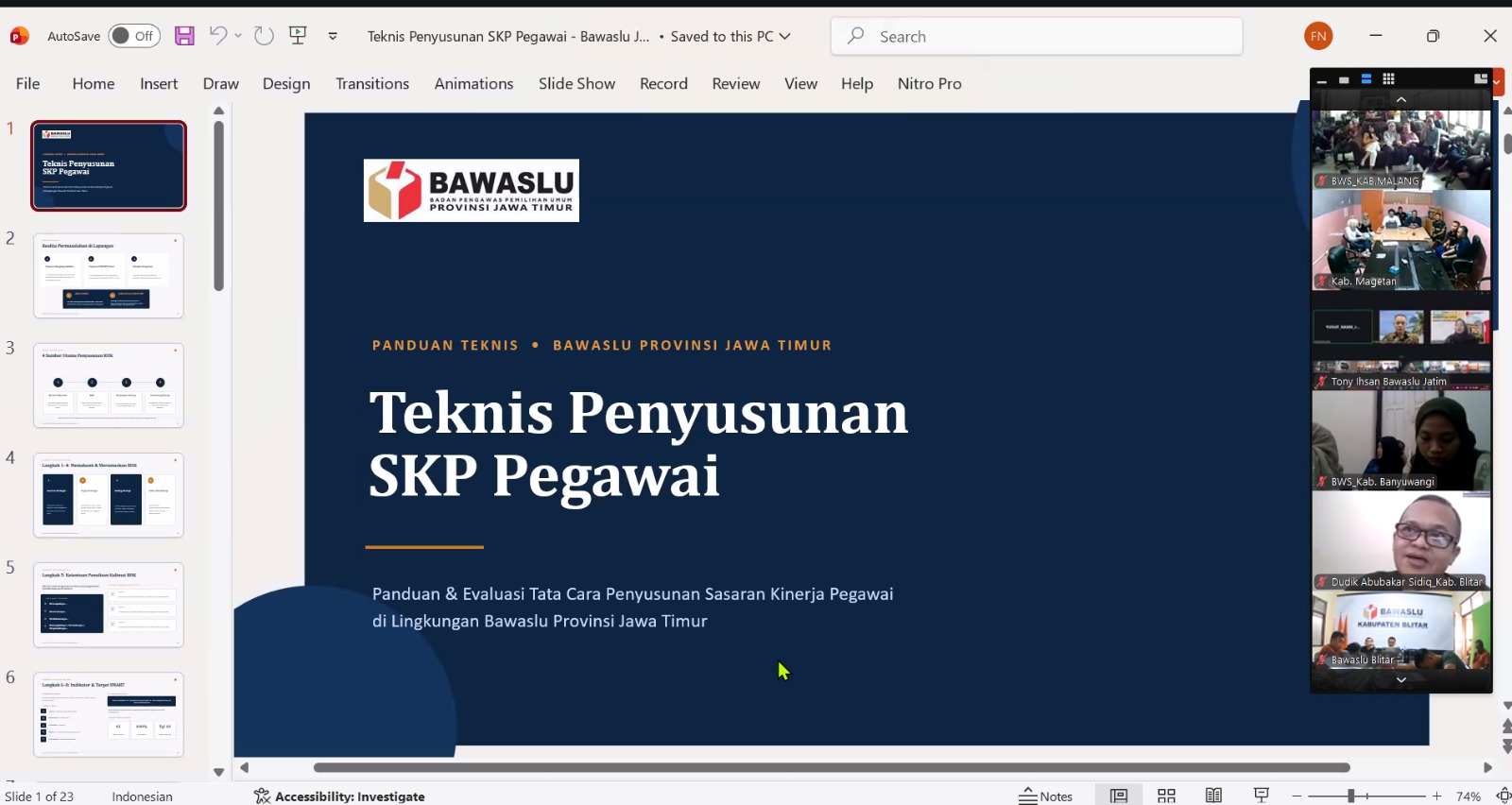Click 'PANDUAN TEKNIS' header text on slide

(x=445, y=345)
